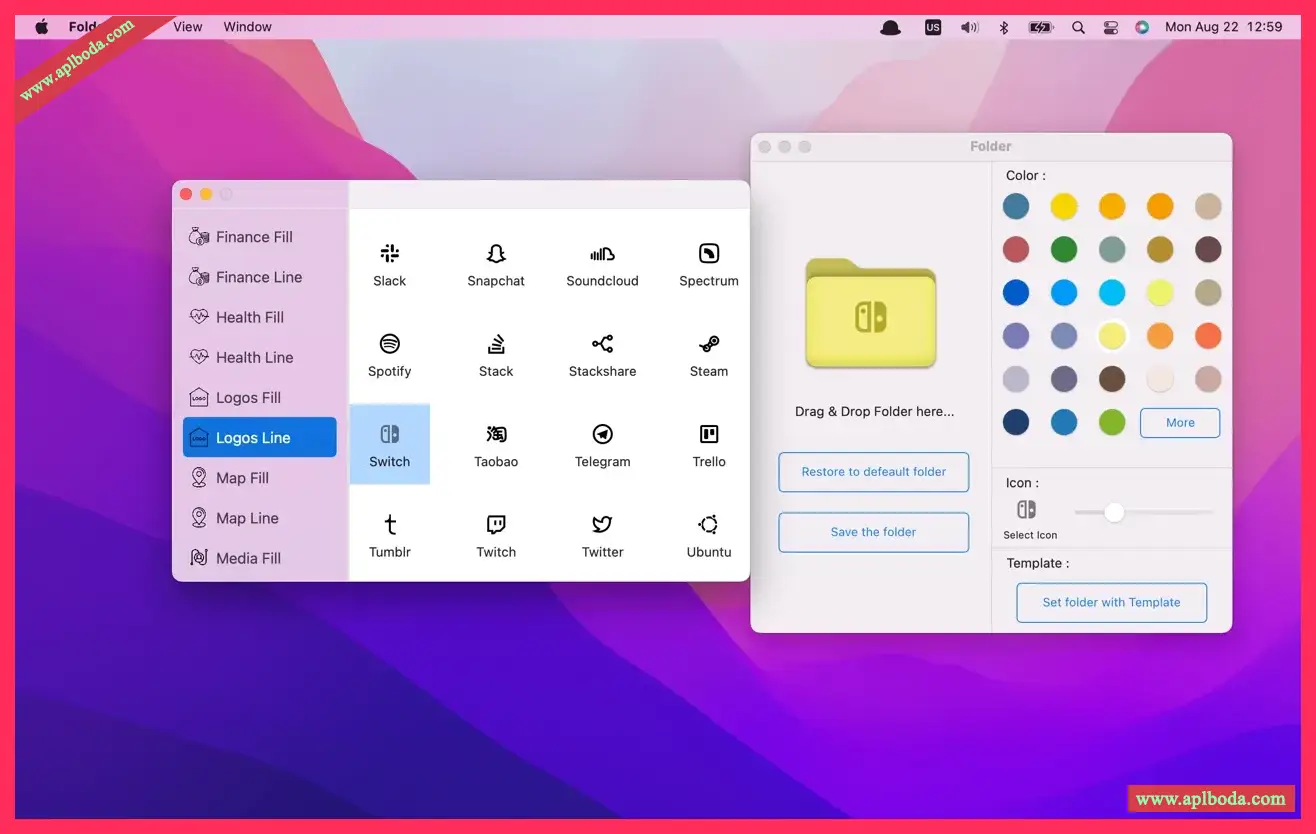Choose the Tumblr icon
The image size is (1316, 834).
click(389, 524)
